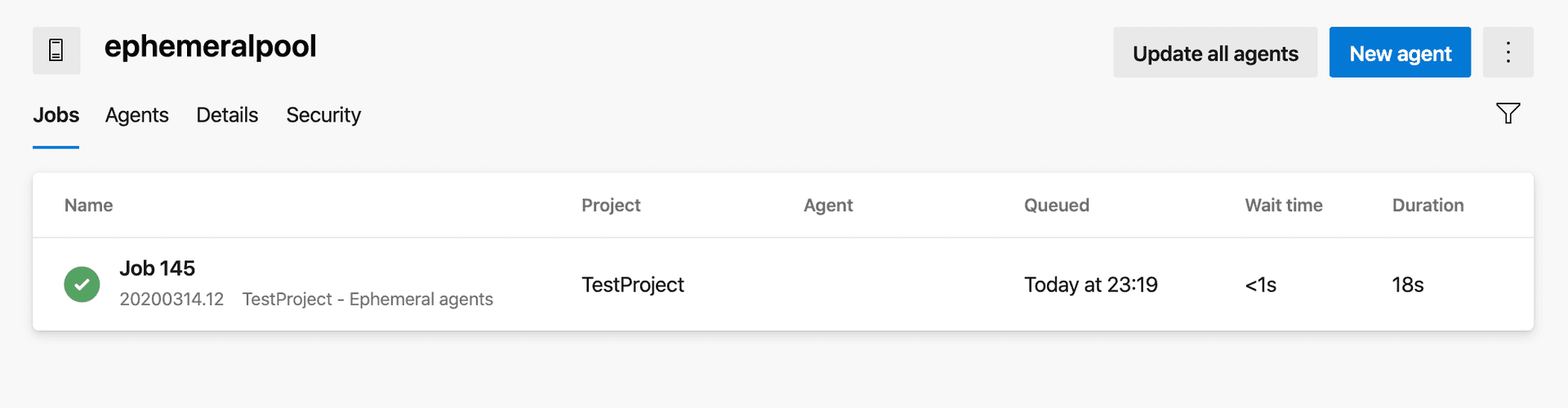
Task: Click the Queued column header
Action: tap(1056, 206)
